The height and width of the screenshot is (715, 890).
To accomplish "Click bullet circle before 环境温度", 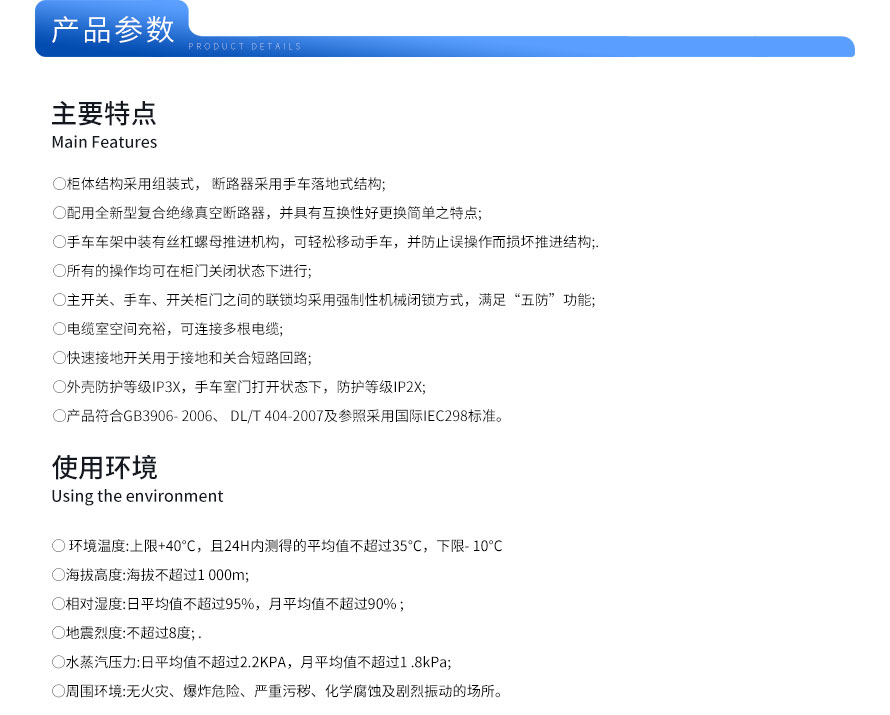I will click(58, 546).
